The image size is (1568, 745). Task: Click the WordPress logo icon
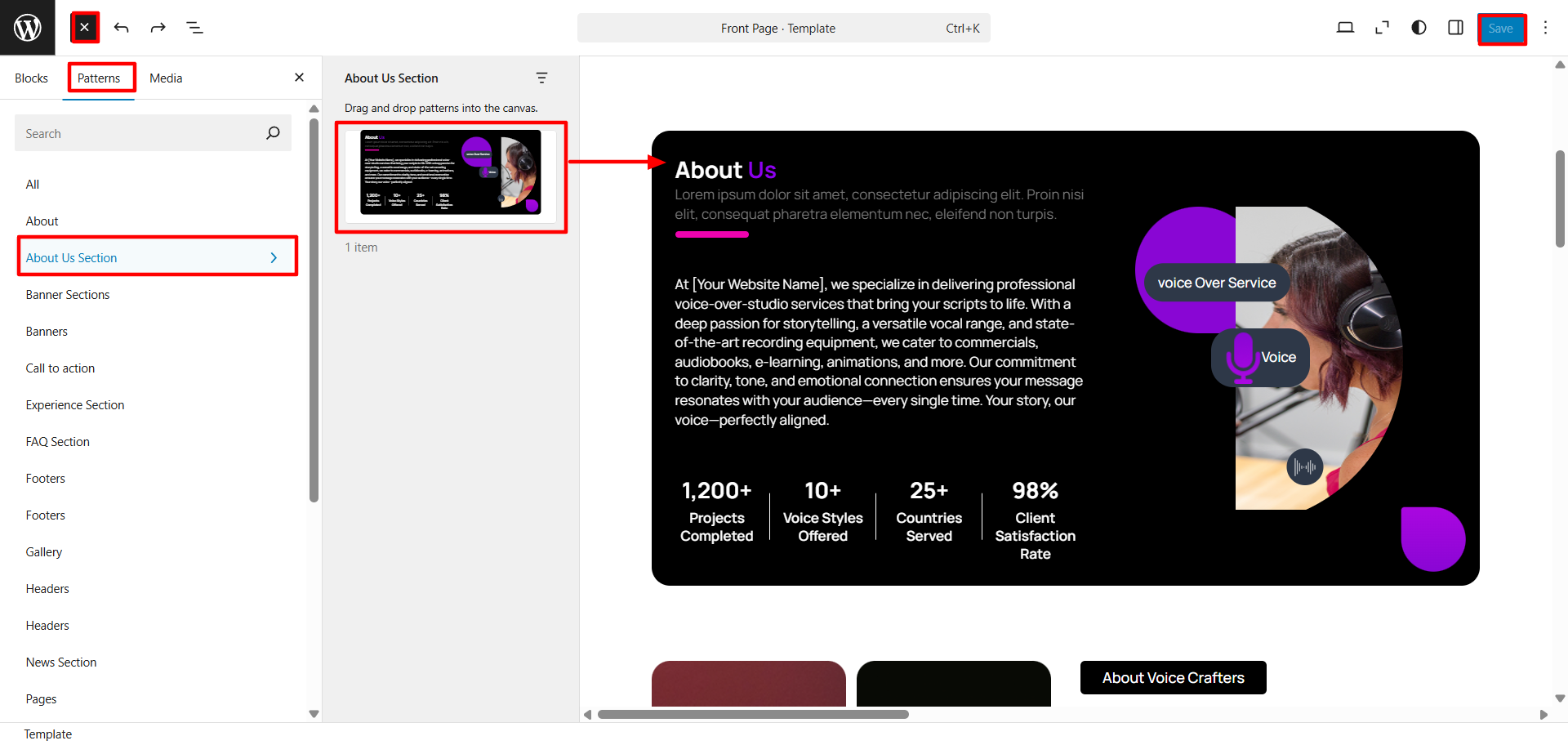click(x=28, y=28)
